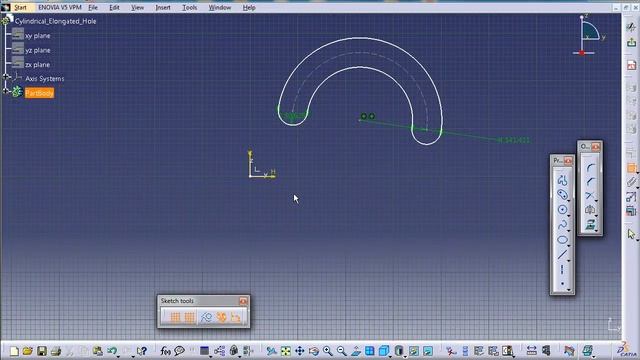The width and height of the screenshot is (640, 360).
Task: Open the Ellipse tool dropdown arrow
Action: tap(569, 245)
